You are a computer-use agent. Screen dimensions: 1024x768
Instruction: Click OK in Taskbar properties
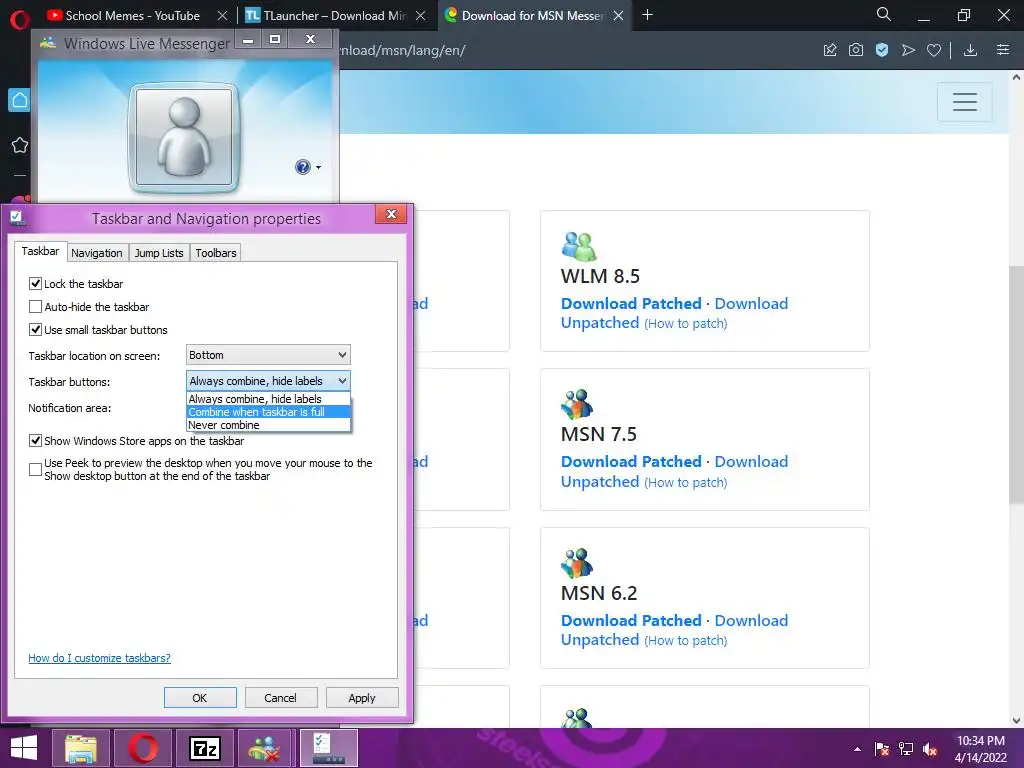(x=200, y=697)
